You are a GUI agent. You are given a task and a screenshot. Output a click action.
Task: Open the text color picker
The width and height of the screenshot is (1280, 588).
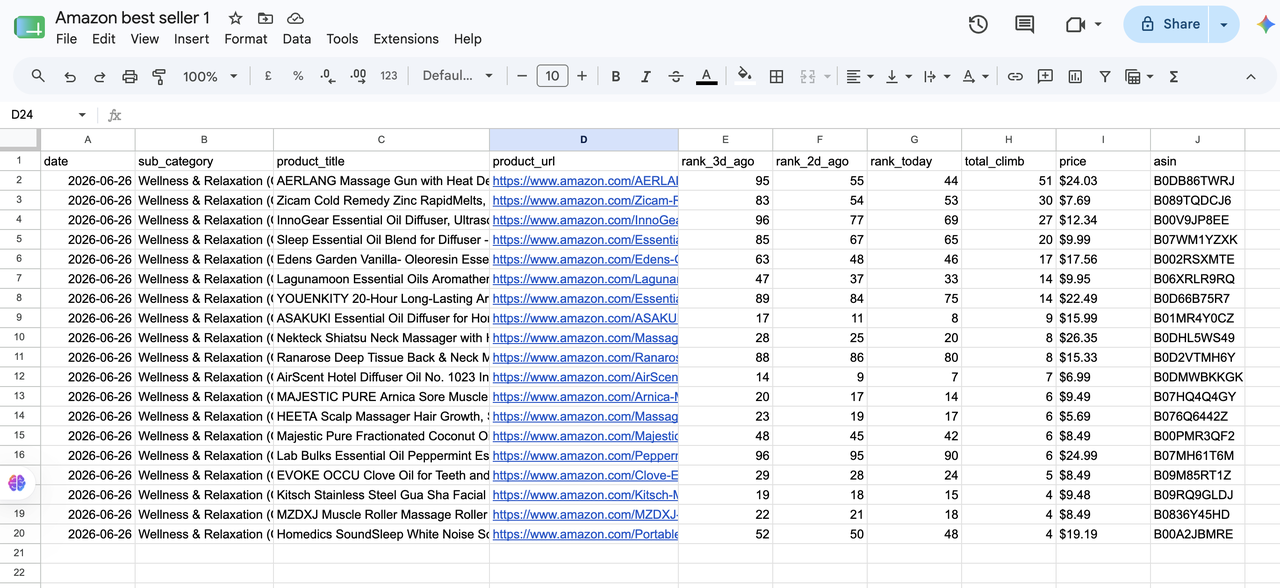coord(706,76)
